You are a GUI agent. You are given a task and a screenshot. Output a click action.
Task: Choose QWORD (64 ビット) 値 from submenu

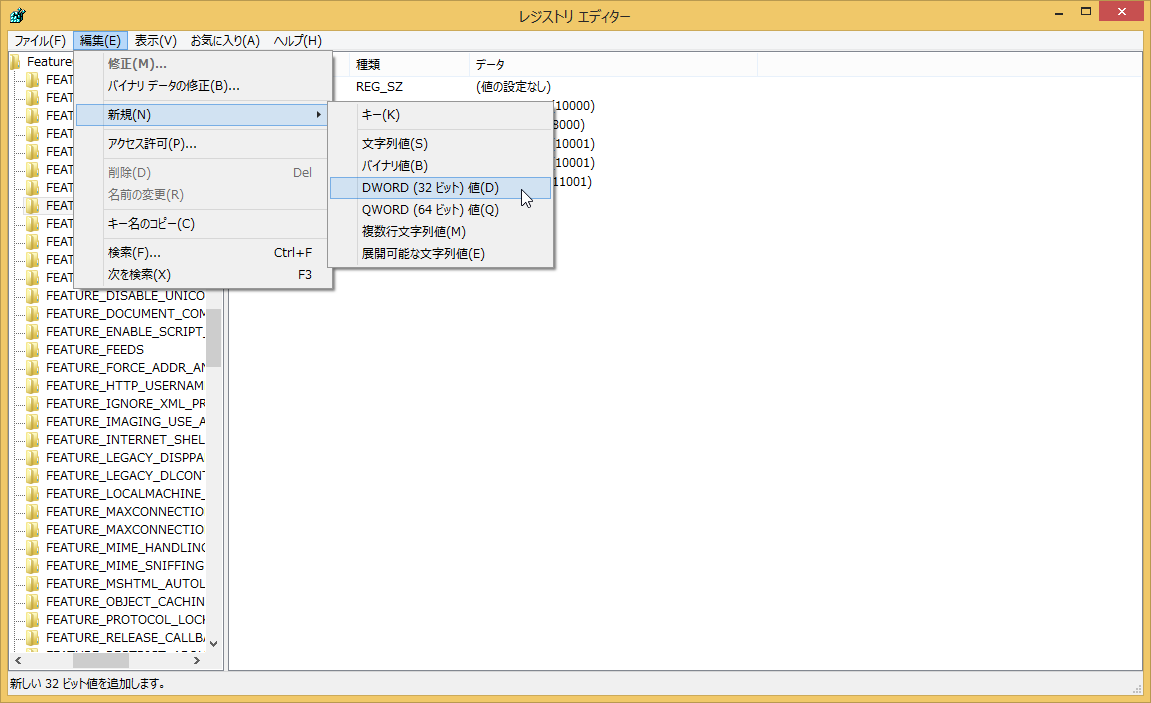(x=430, y=210)
